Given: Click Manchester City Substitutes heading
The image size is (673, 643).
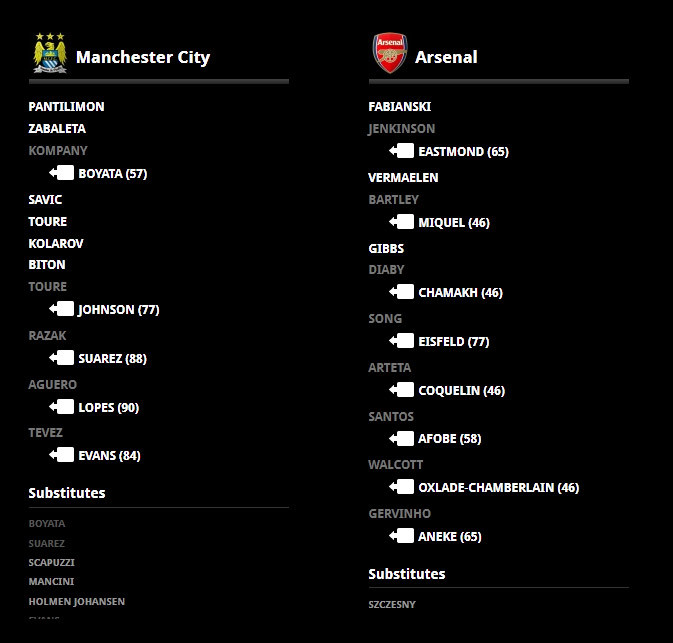Looking at the screenshot, I should 67,492.
